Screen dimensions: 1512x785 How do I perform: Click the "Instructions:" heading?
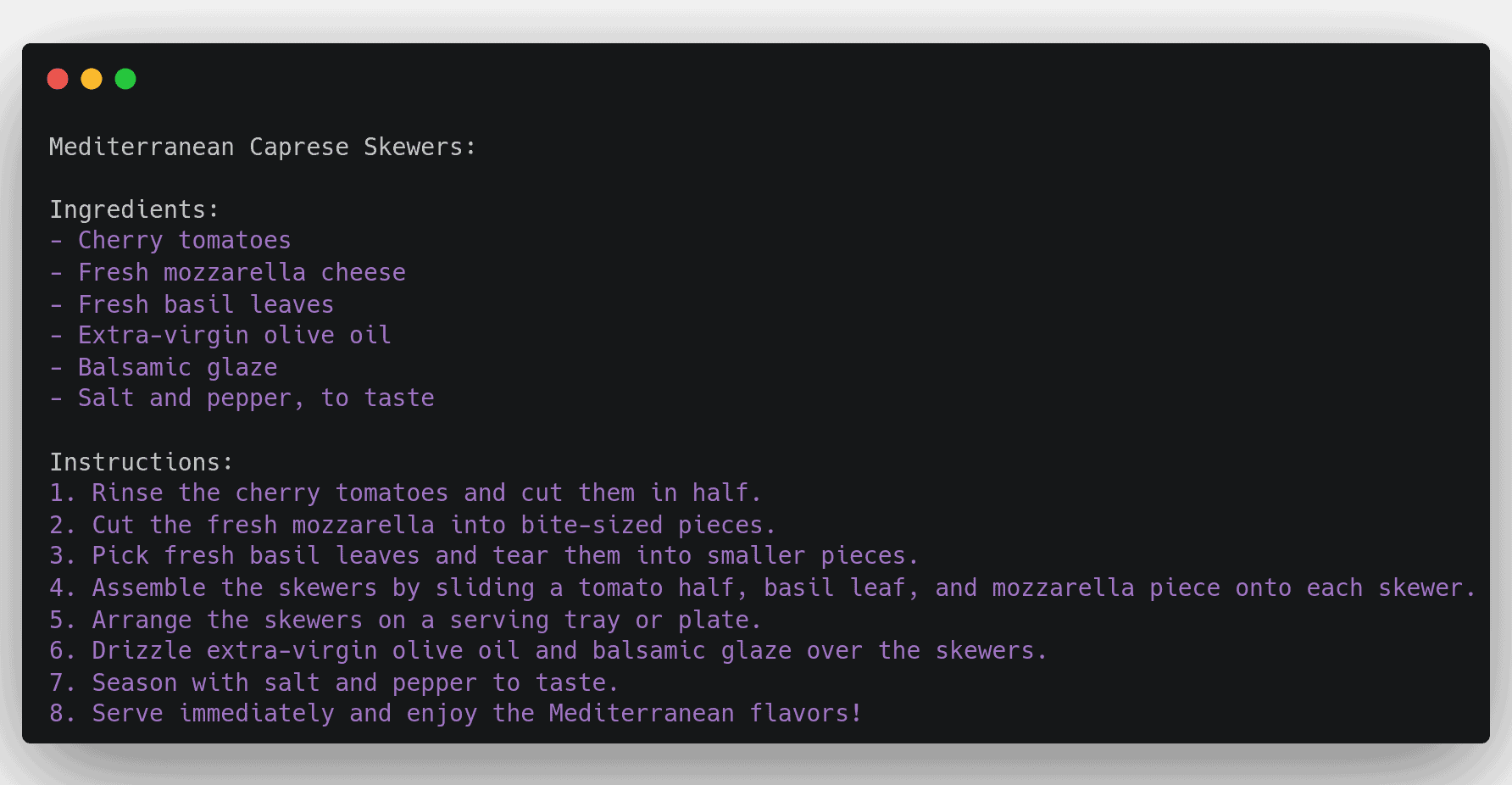point(141,462)
